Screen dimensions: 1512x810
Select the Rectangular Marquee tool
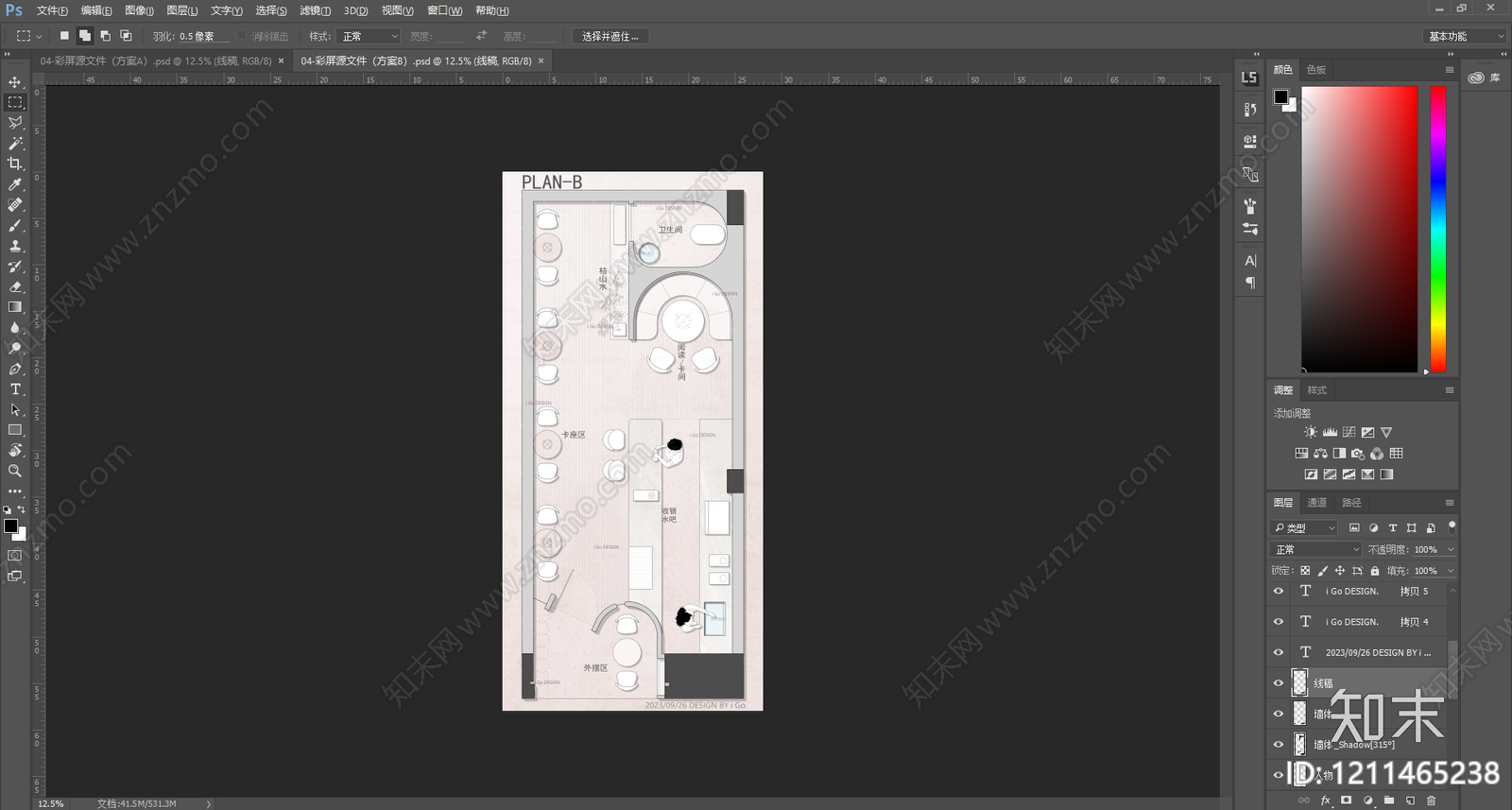(15, 102)
